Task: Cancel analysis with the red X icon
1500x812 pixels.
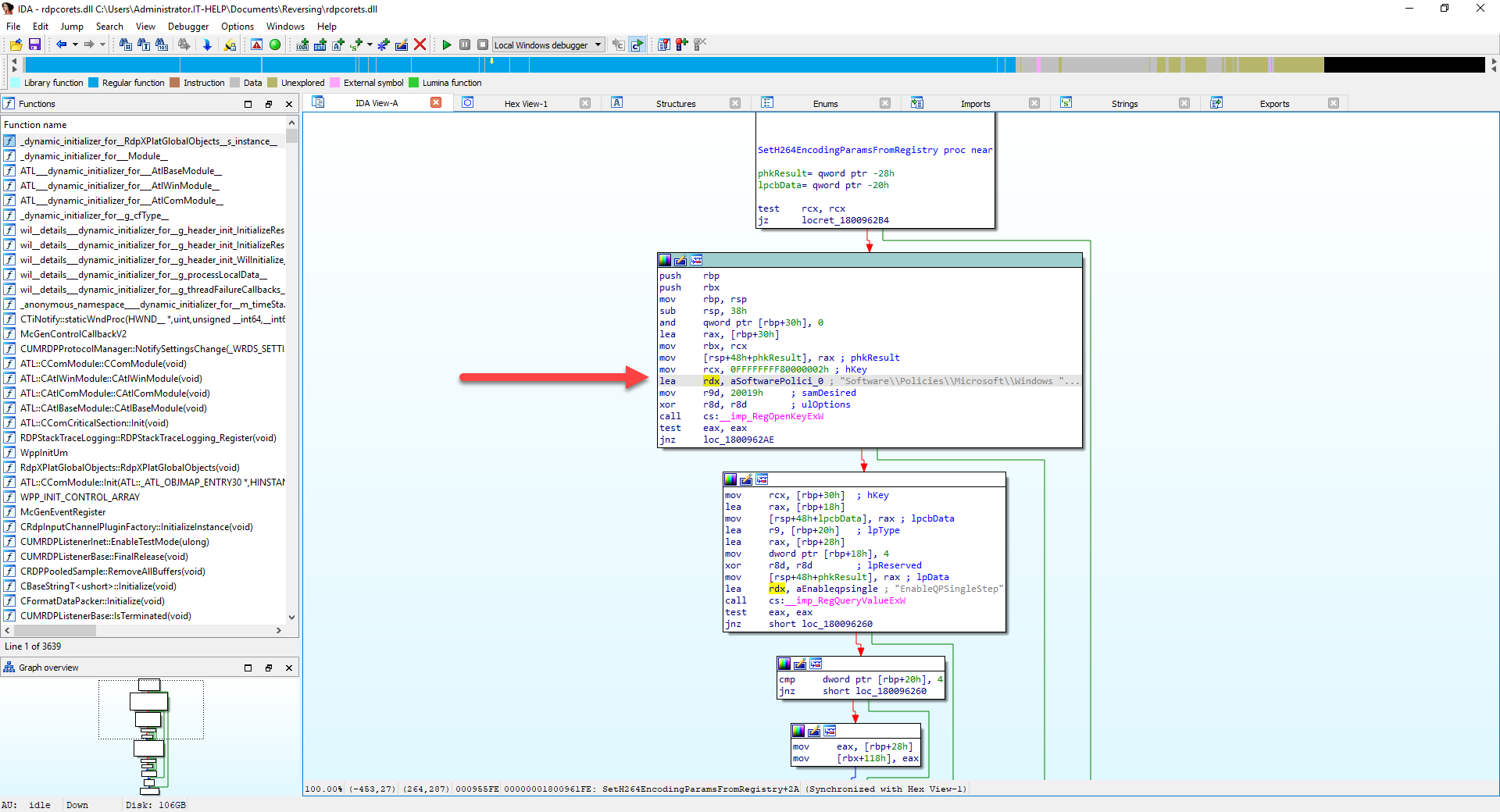Action: tap(420, 45)
